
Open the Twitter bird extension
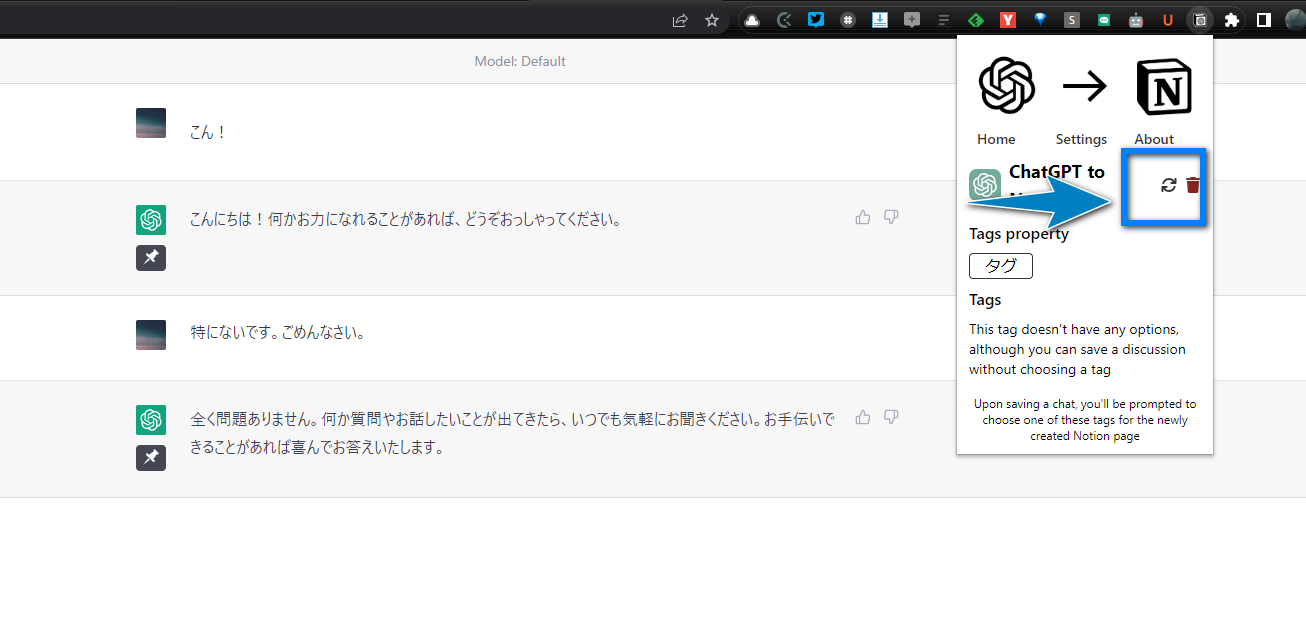point(816,19)
